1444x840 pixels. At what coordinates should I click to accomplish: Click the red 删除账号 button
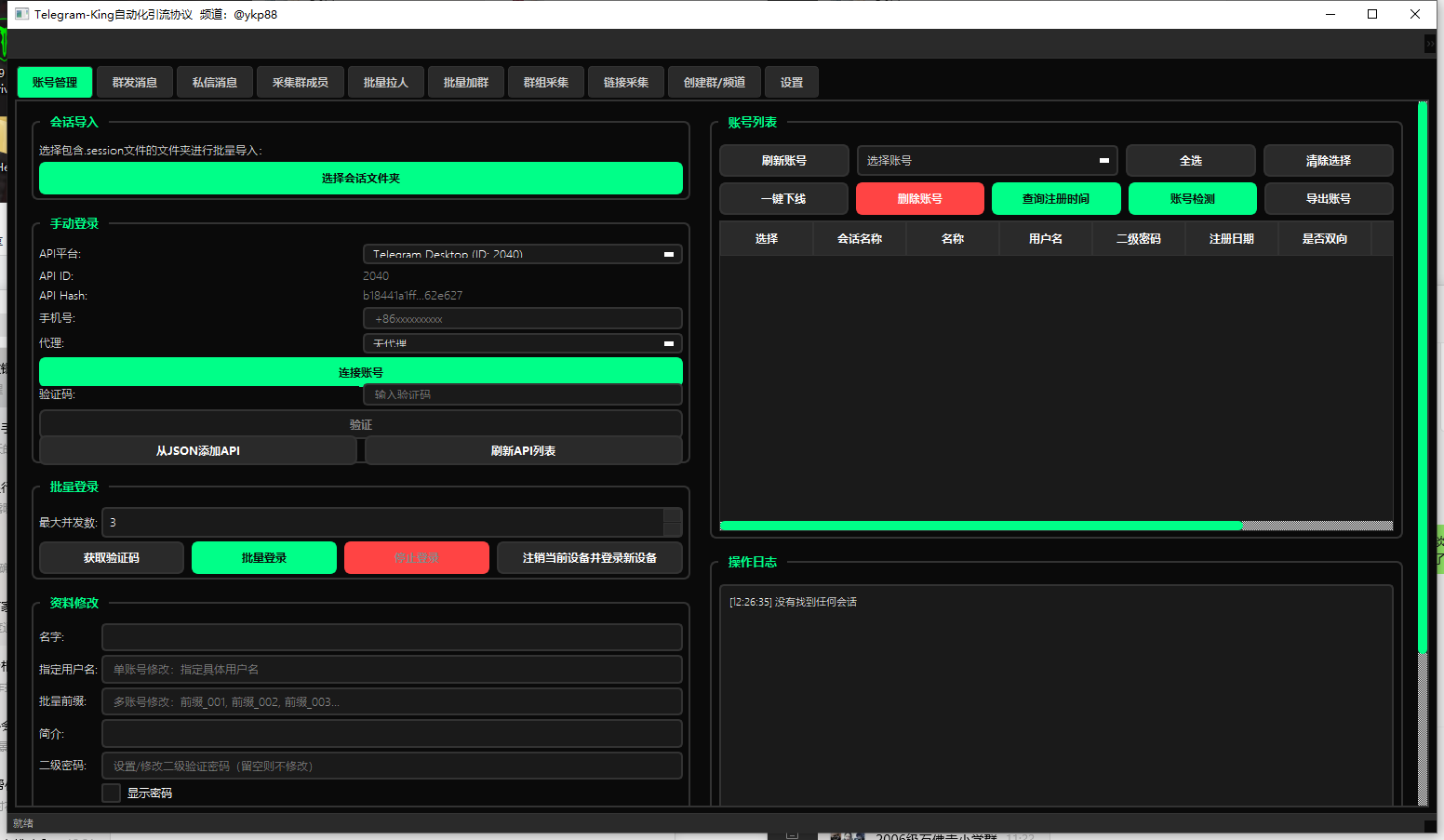click(920, 199)
